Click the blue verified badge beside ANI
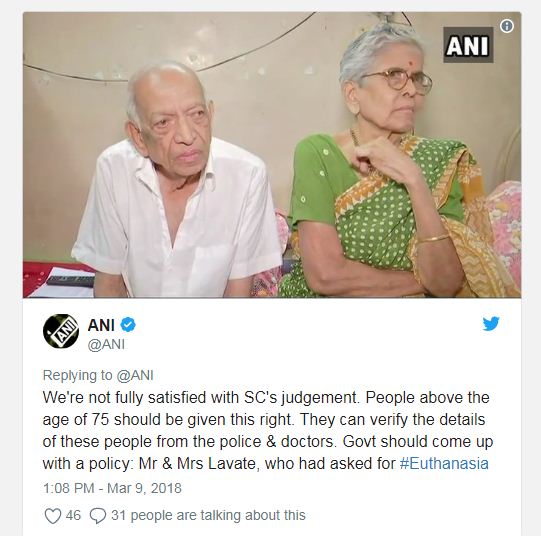This screenshot has height=536, width=541. [128, 325]
